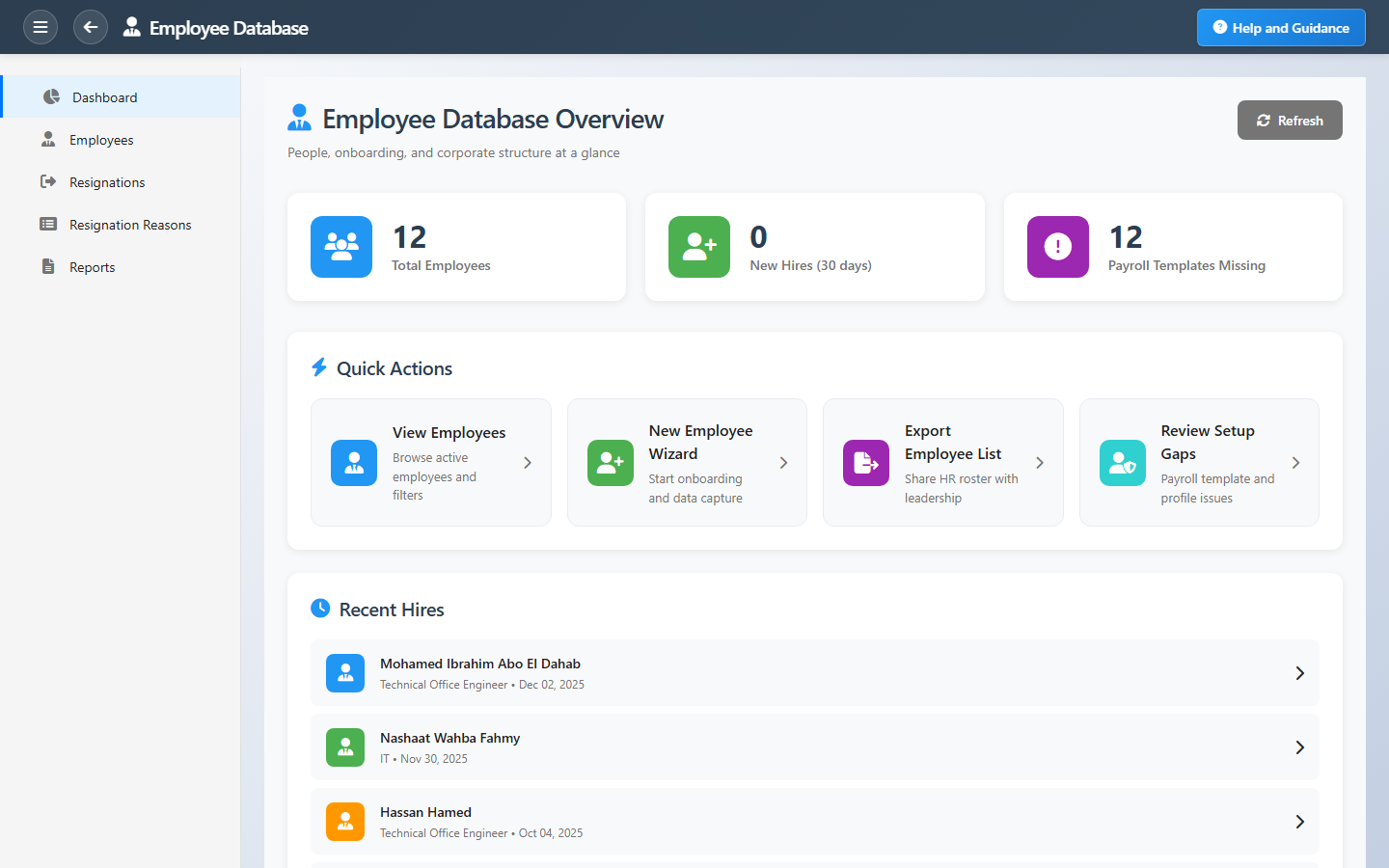
Task: Click the purple Export Employee List icon
Action: tap(866, 463)
